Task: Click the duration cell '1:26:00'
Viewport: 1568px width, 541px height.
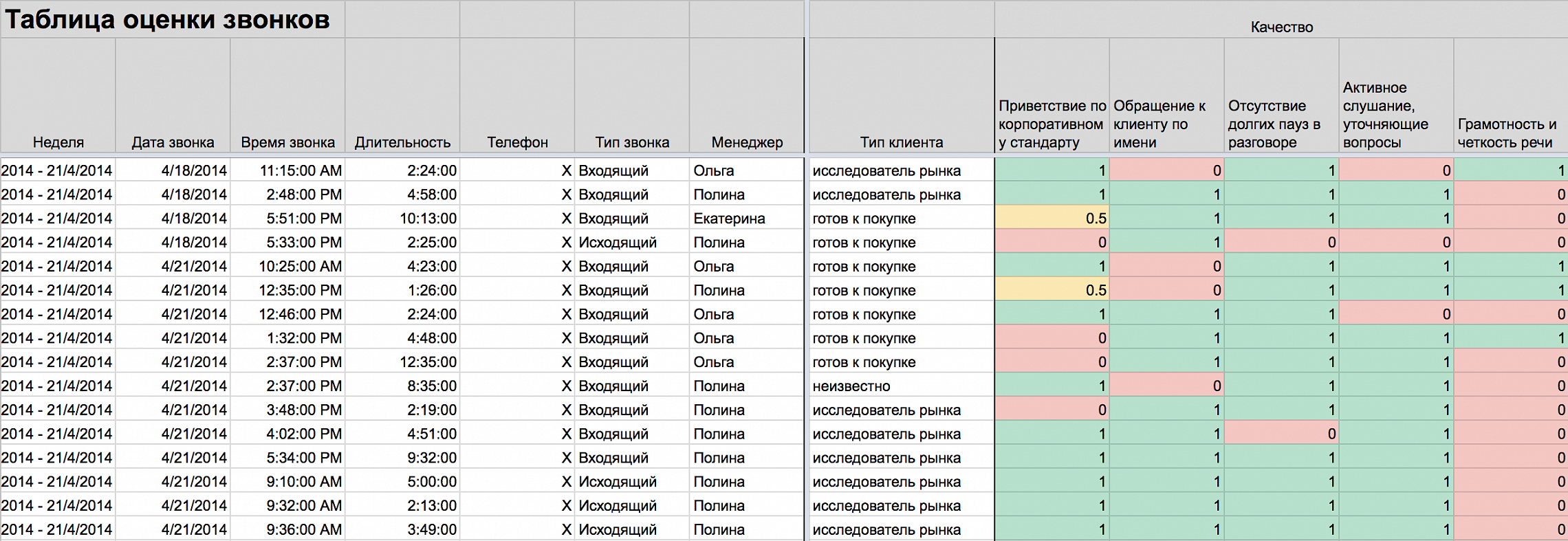Action: click(x=402, y=290)
